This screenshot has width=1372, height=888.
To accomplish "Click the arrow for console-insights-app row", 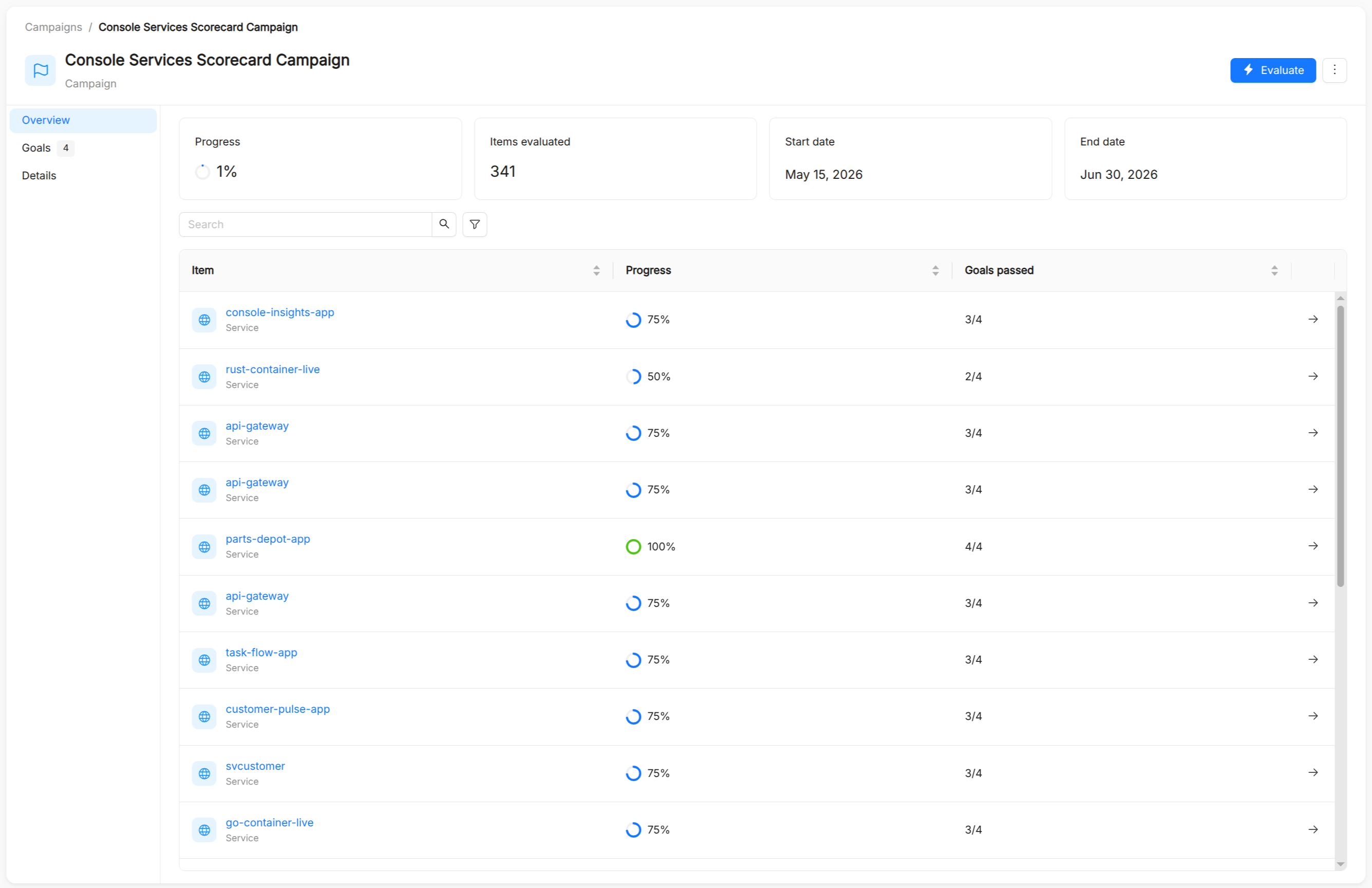I will (x=1312, y=320).
